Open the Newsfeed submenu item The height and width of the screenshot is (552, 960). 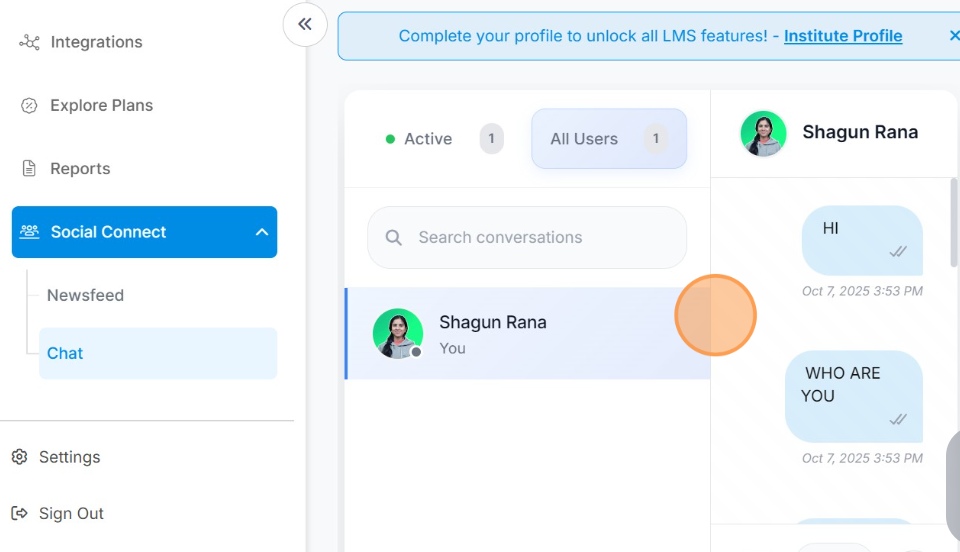pyautogui.click(x=86, y=295)
